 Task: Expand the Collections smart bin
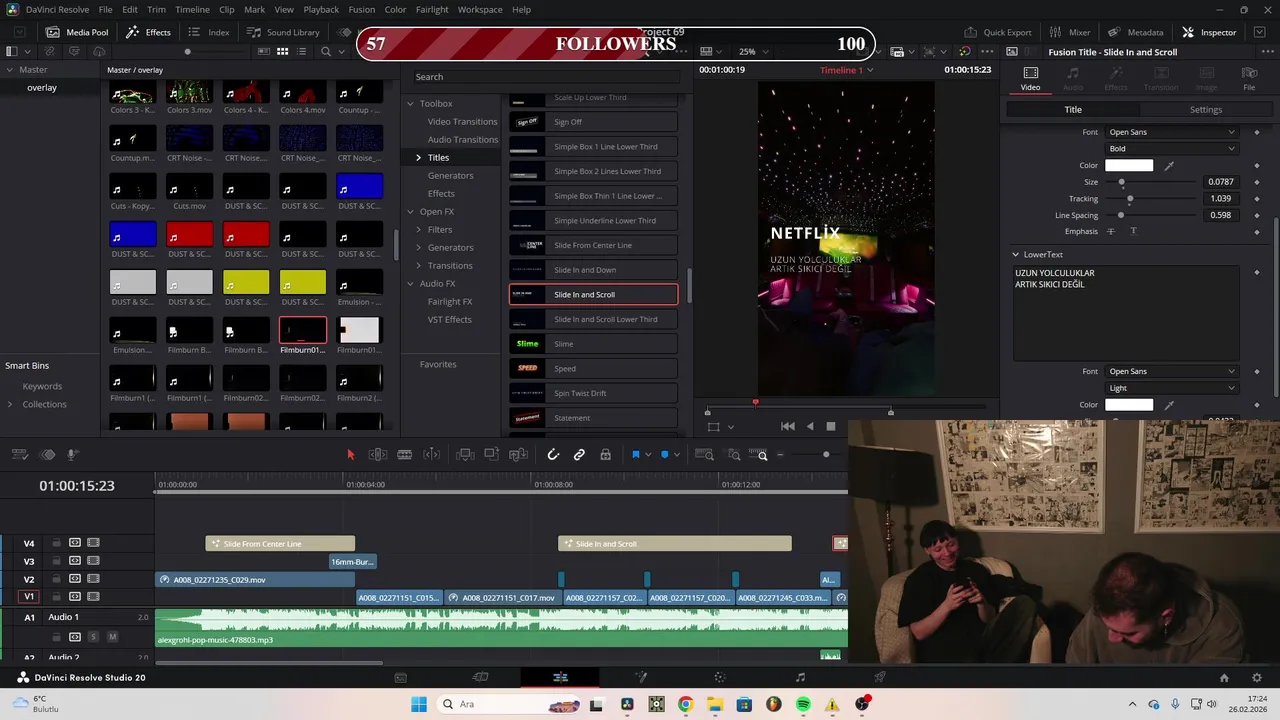10,404
